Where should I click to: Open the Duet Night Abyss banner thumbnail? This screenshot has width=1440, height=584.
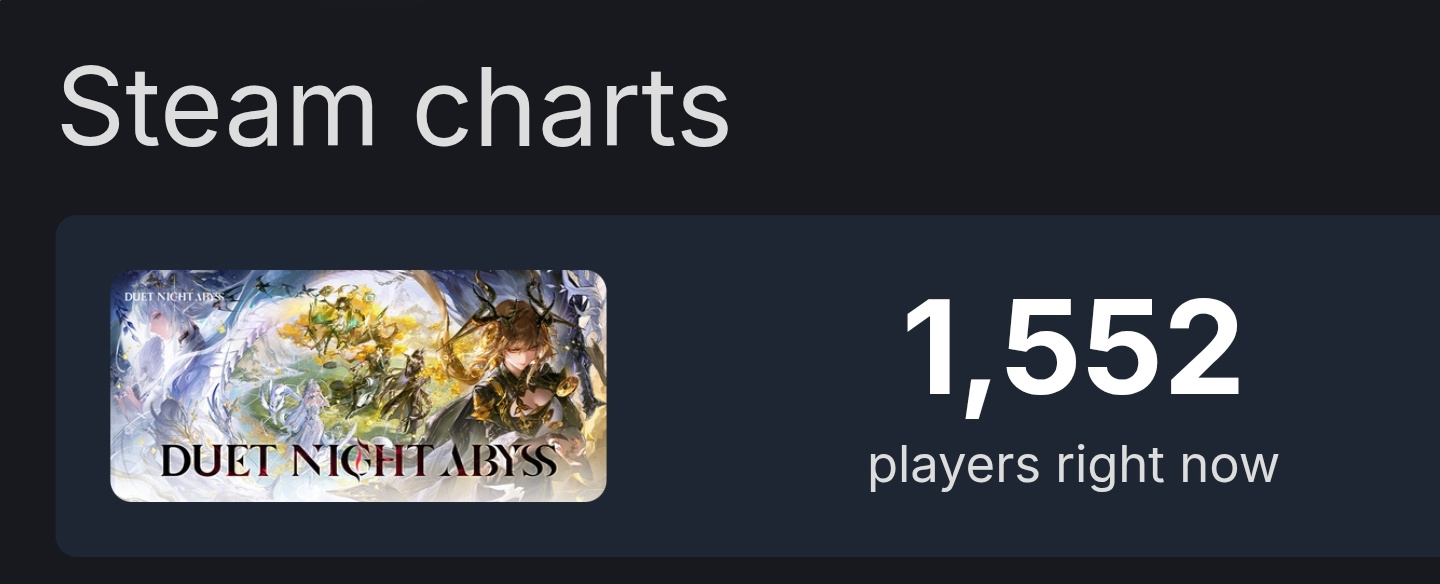coord(358,386)
